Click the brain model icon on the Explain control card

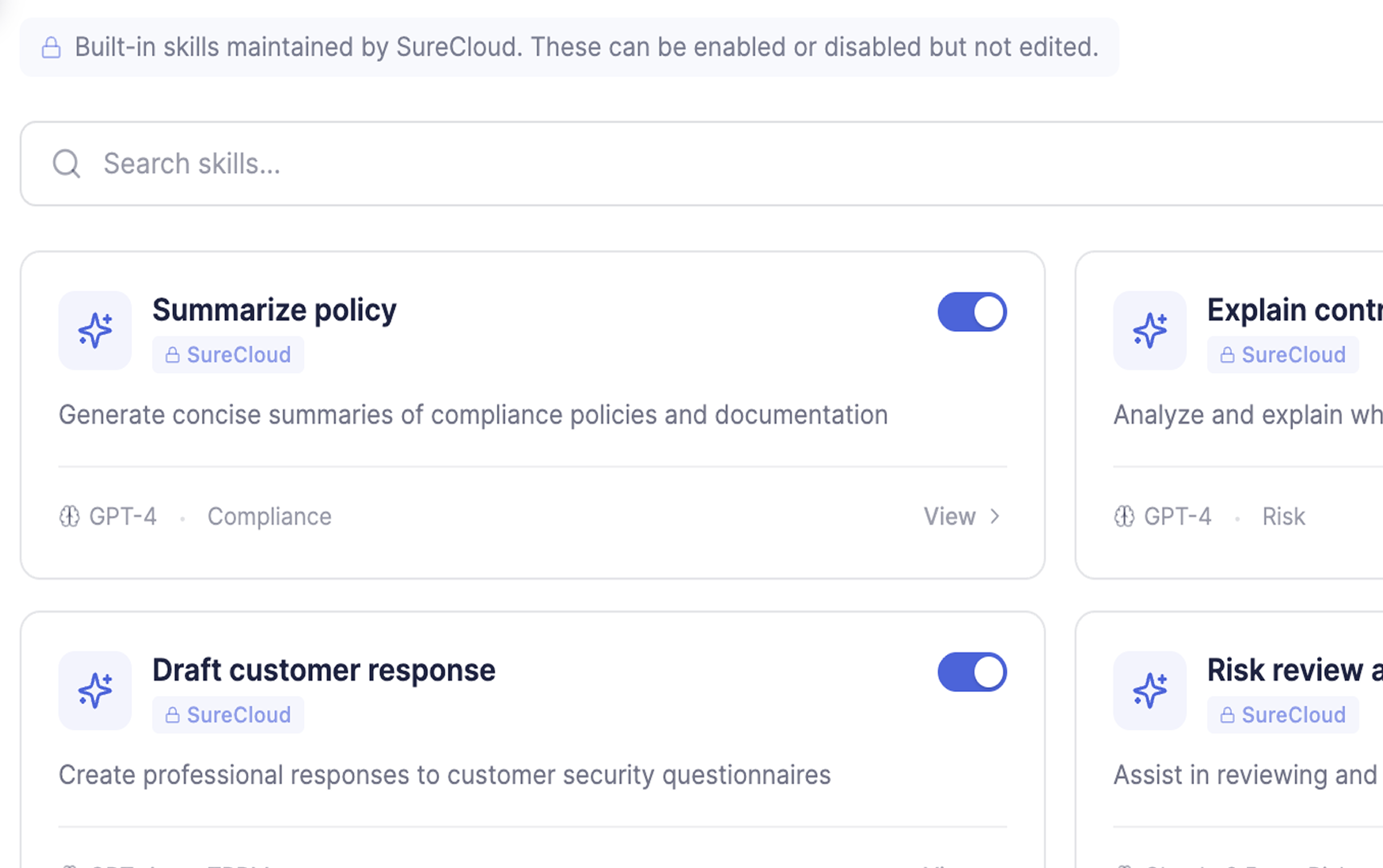point(1125,516)
